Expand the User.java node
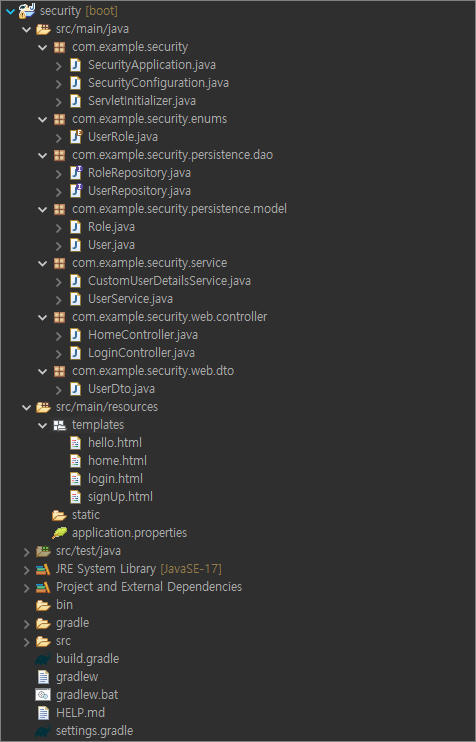Screen dimensions: 476x742 click(59, 245)
